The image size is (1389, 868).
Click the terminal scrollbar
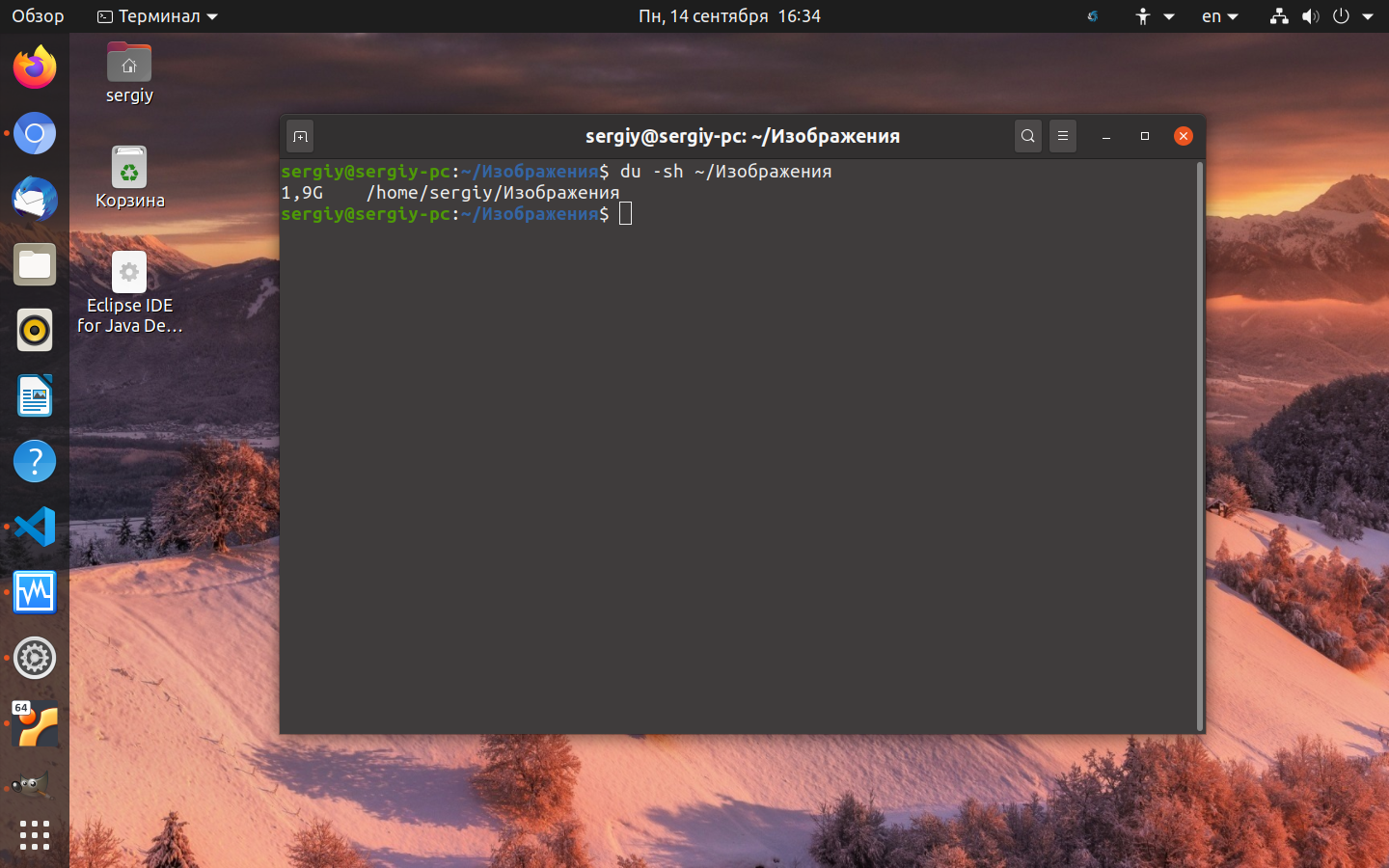(1200, 446)
